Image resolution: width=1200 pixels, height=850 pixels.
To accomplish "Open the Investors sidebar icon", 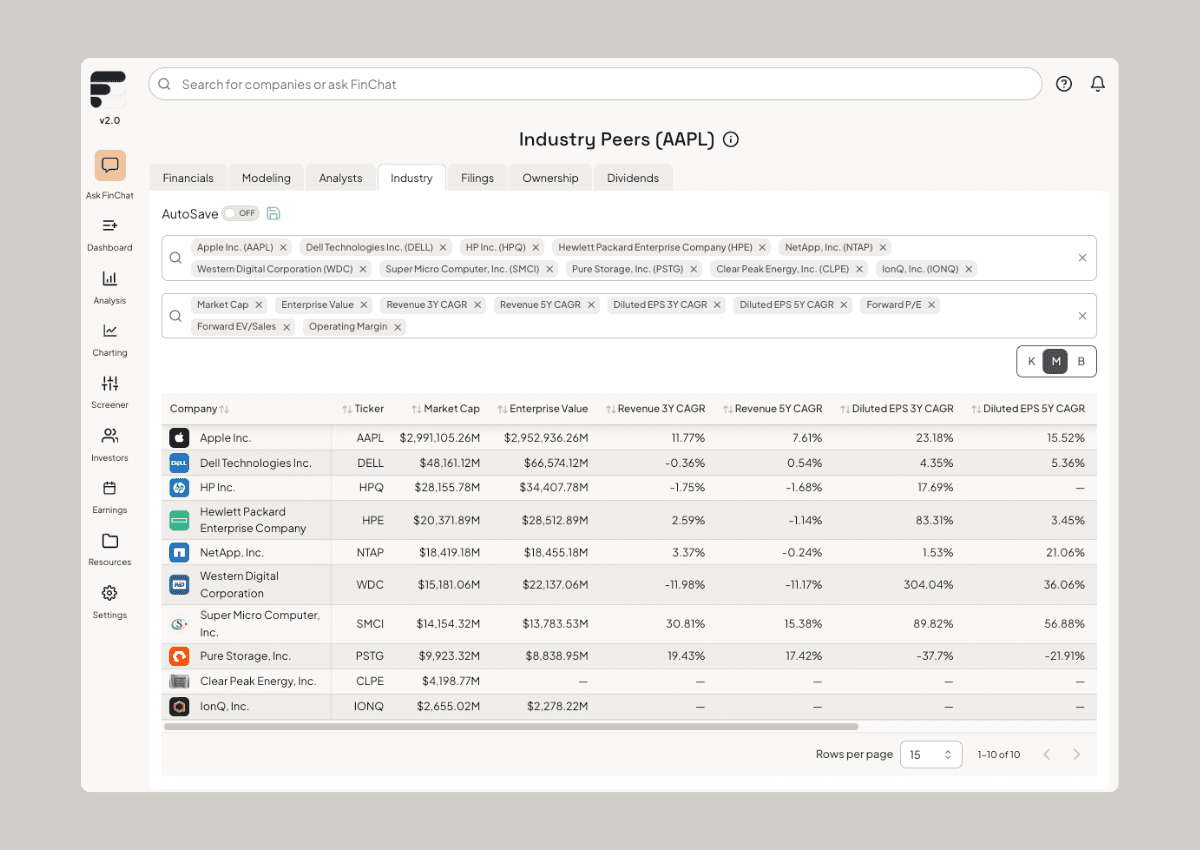I will pos(110,436).
